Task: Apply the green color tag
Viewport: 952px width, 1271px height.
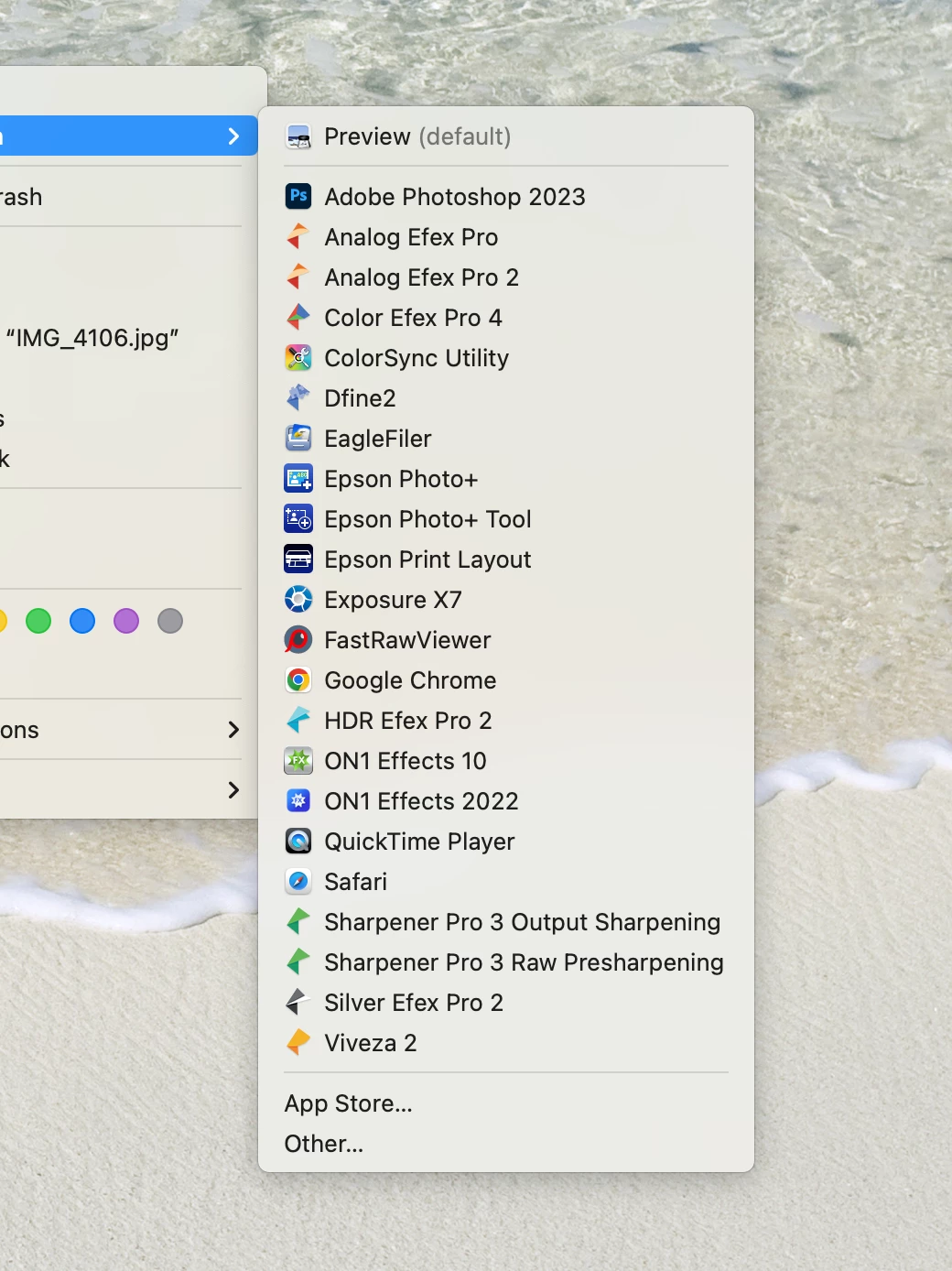Action: pos(38,621)
